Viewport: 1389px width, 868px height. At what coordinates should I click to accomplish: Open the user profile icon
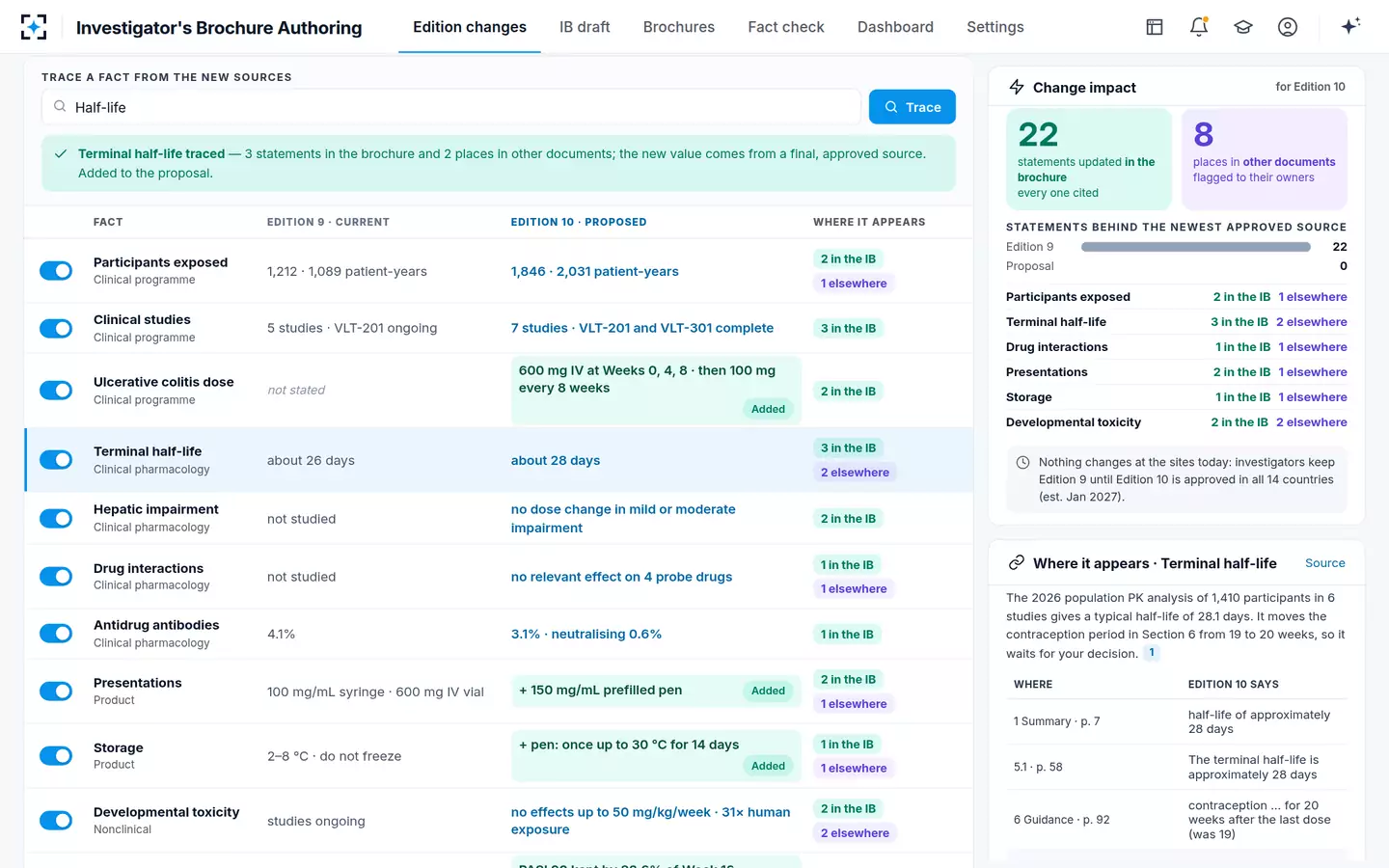(1288, 27)
